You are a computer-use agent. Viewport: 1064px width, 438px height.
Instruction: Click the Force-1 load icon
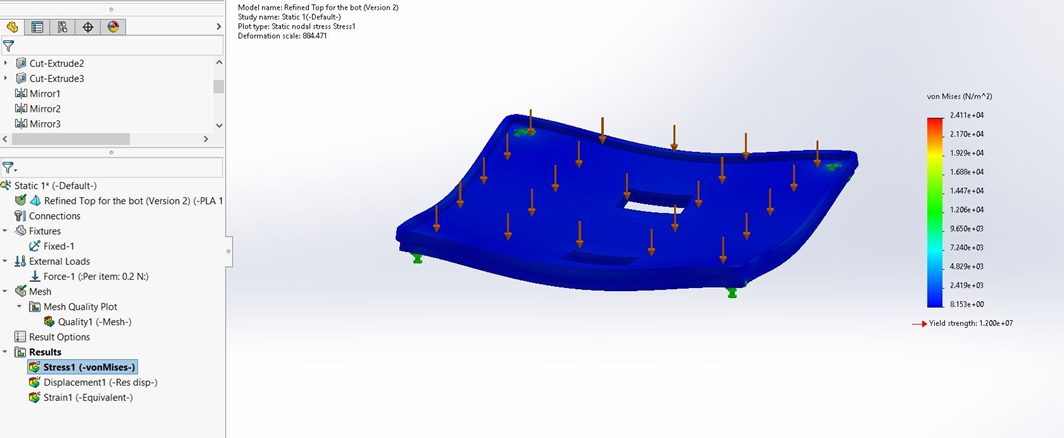tap(35, 276)
